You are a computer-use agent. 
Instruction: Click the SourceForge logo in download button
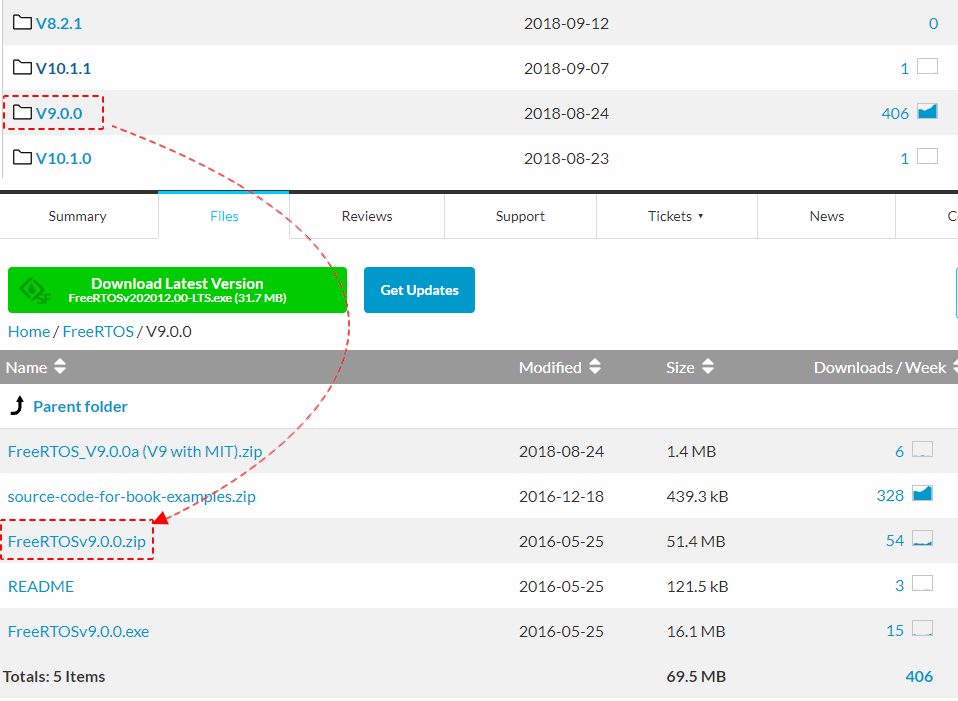pyautogui.click(x=34, y=290)
